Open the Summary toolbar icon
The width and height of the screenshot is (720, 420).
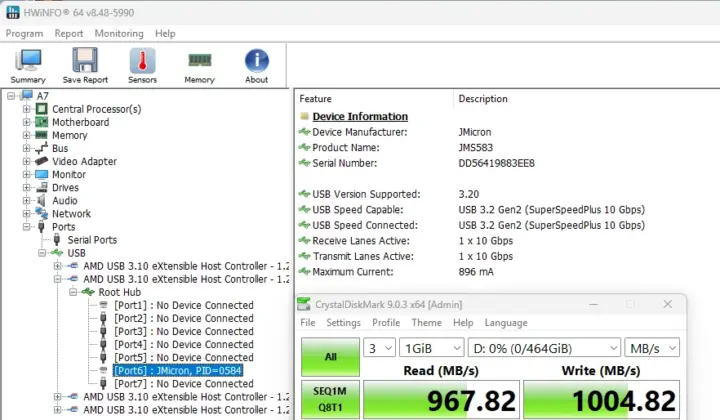(28, 61)
